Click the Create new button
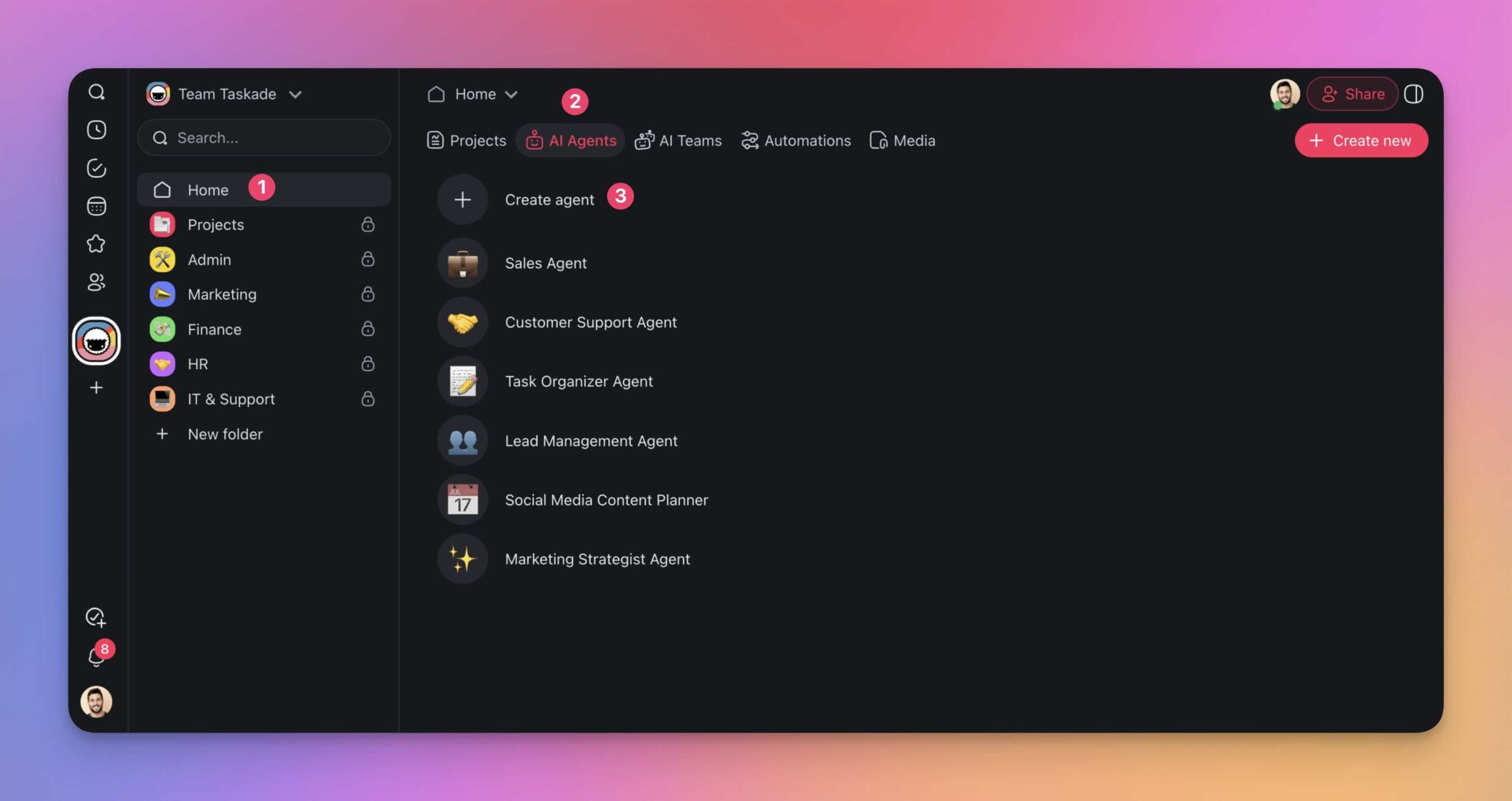Screen dimensions: 1512x801 1361,140
